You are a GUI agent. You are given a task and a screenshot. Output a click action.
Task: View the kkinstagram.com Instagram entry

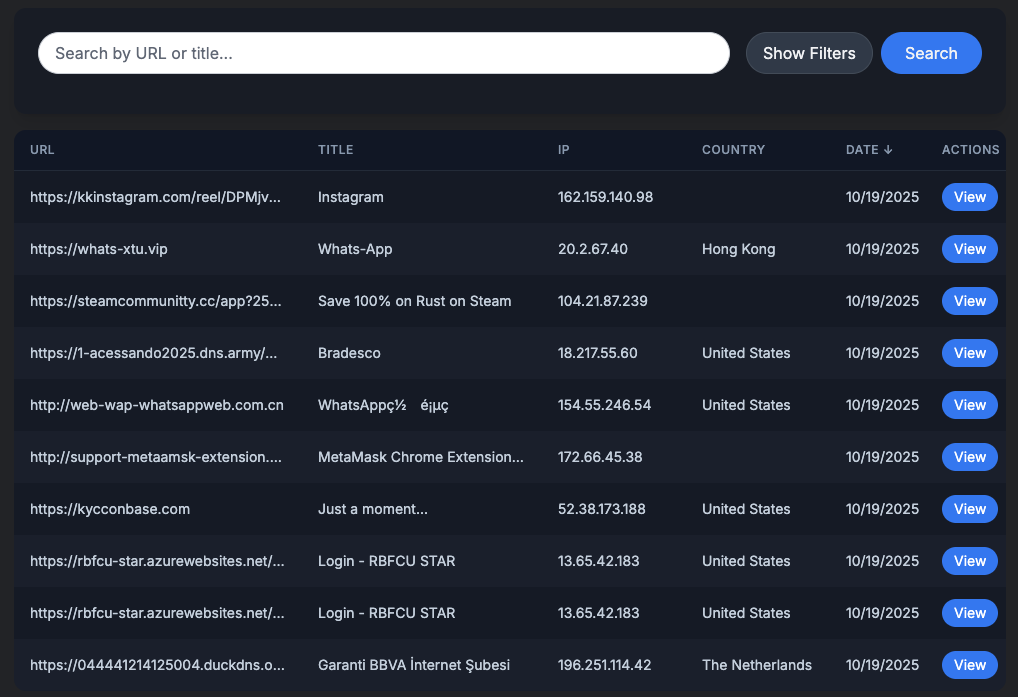tap(969, 197)
